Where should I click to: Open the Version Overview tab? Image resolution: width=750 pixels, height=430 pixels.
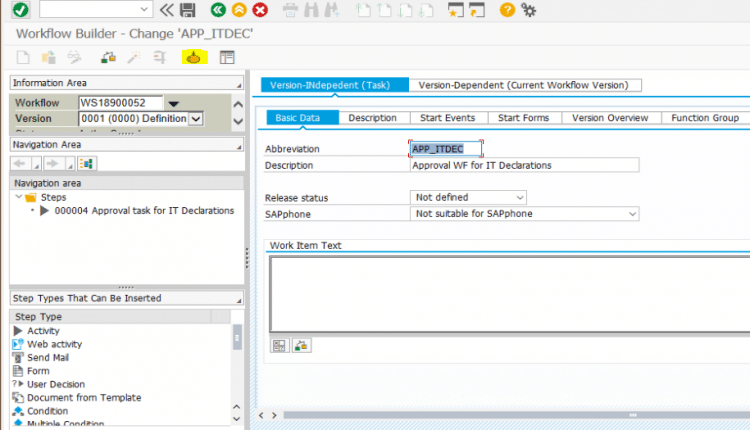coord(610,118)
